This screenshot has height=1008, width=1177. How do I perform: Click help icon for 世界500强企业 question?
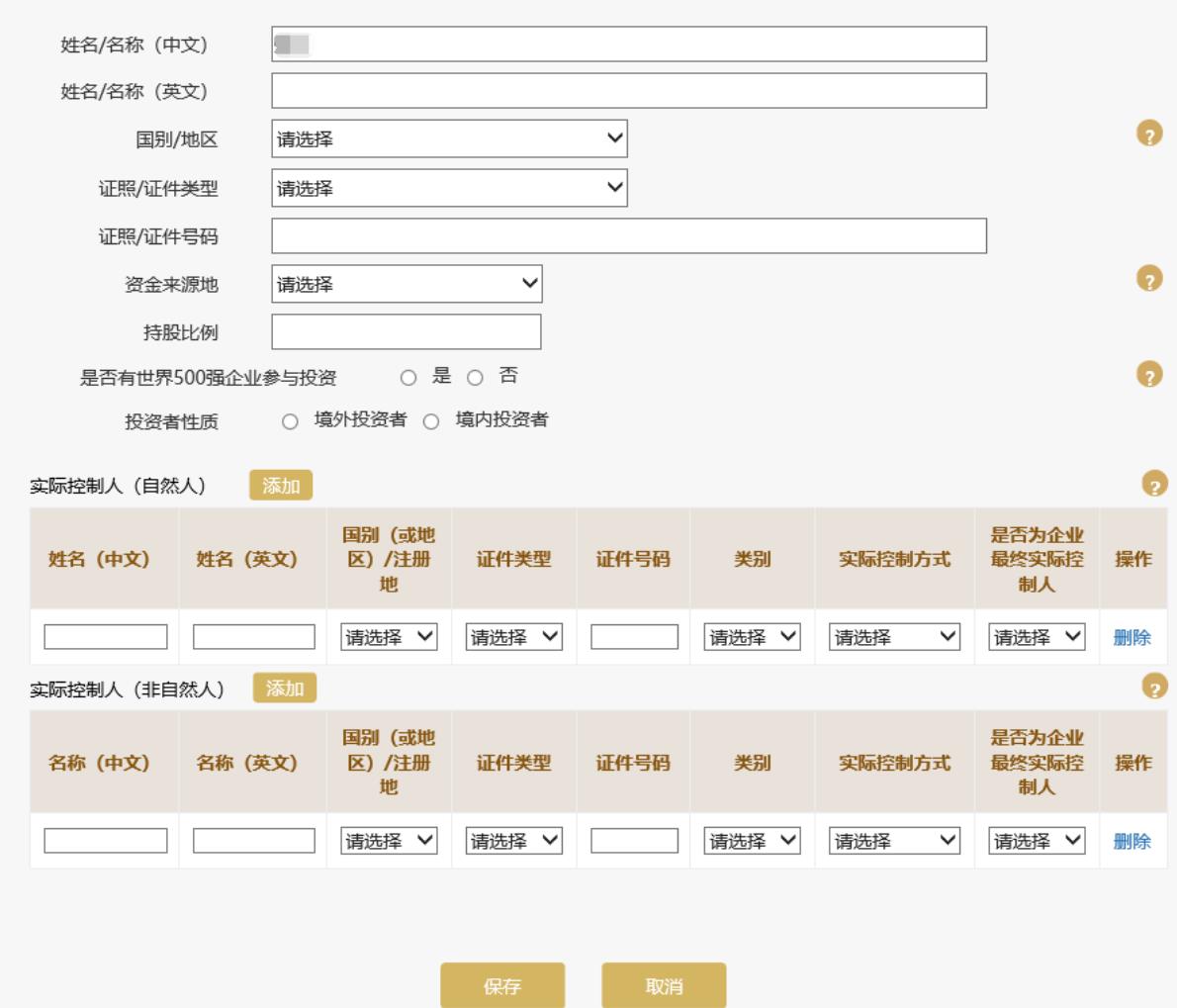click(1148, 375)
